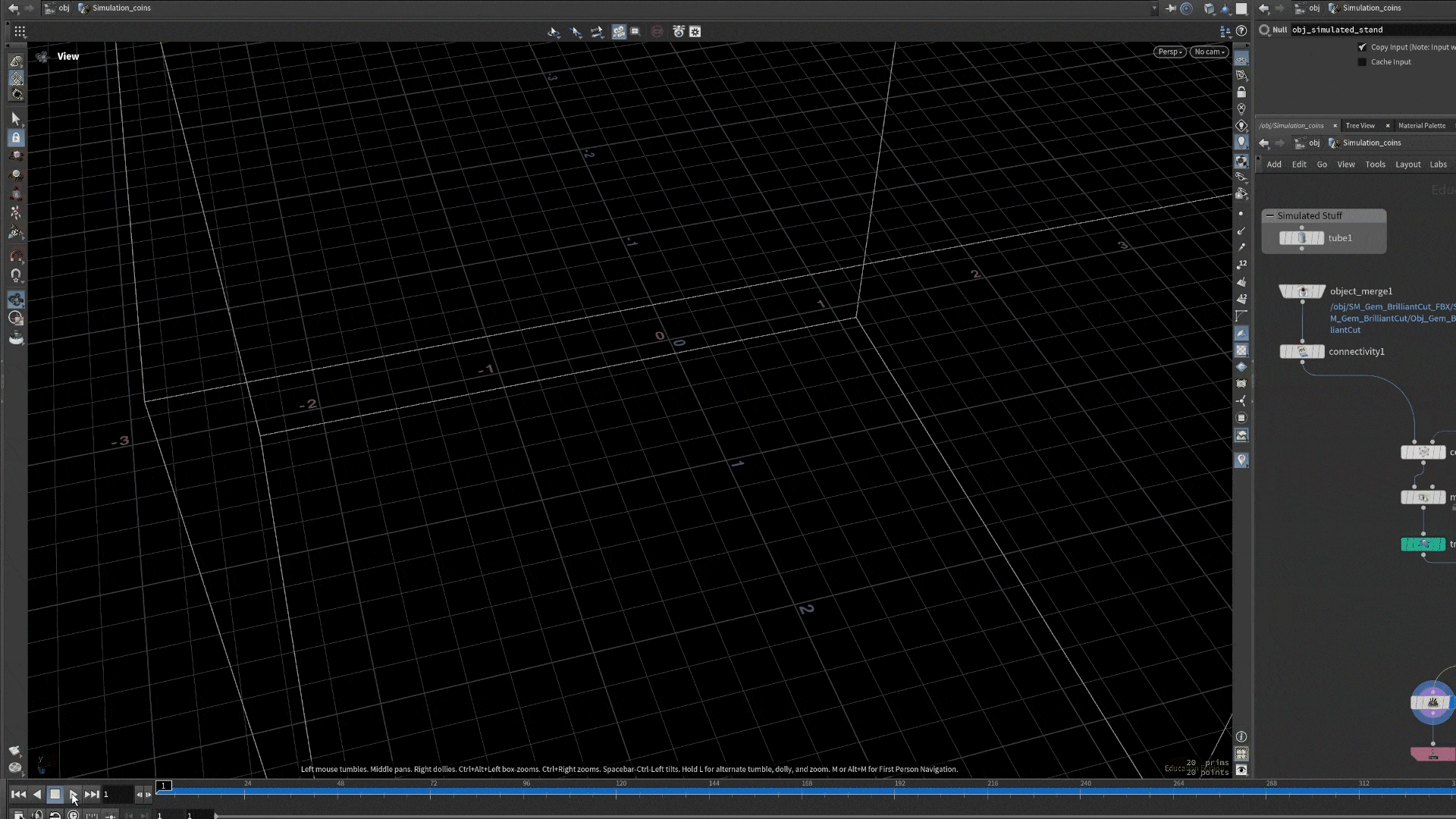Open the No cam camera dropdown

tap(1209, 52)
